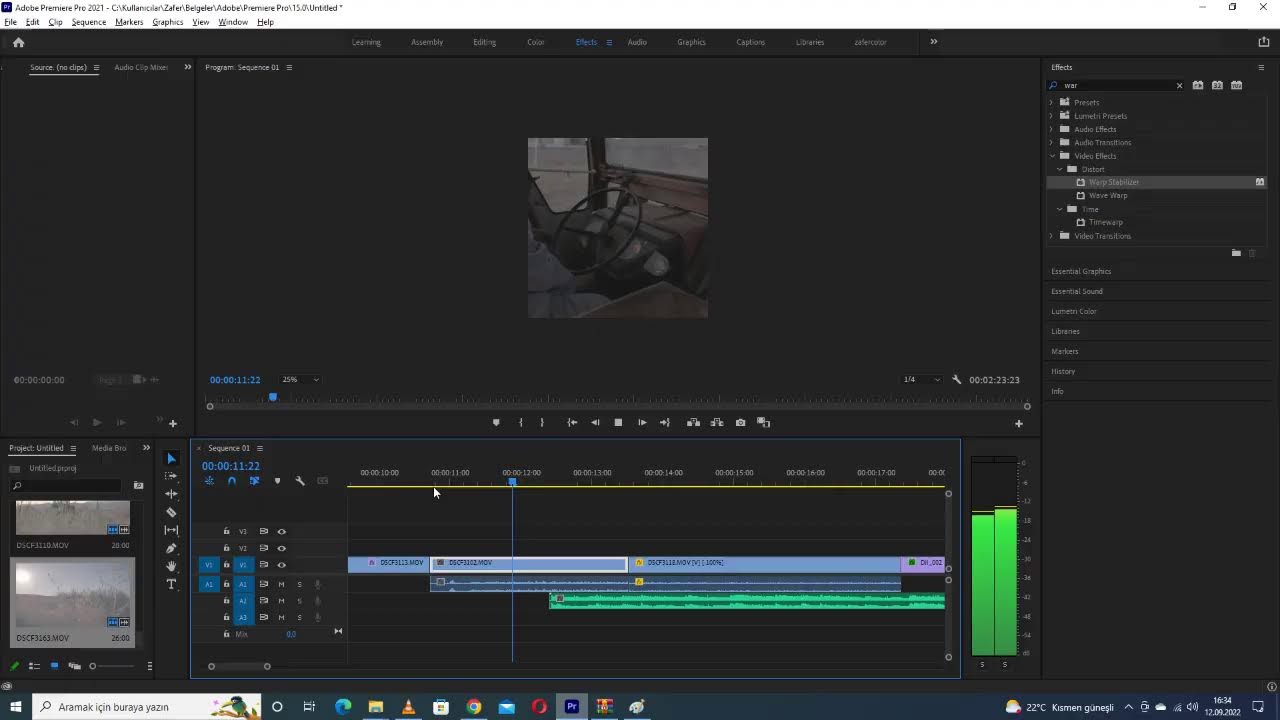This screenshot has height=720, width=1280.
Task: Expand the Audio Transitions folder
Action: click(x=1052, y=143)
